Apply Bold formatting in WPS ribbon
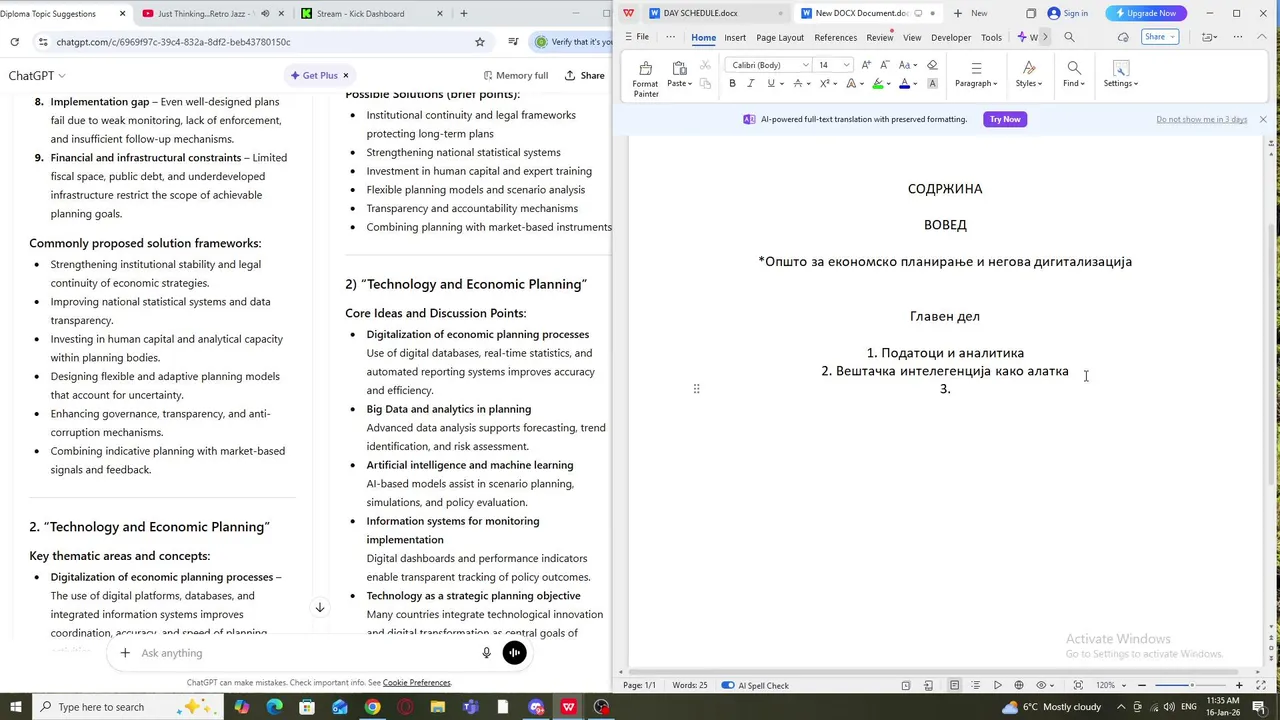This screenshot has width=1280, height=720. tap(732, 84)
